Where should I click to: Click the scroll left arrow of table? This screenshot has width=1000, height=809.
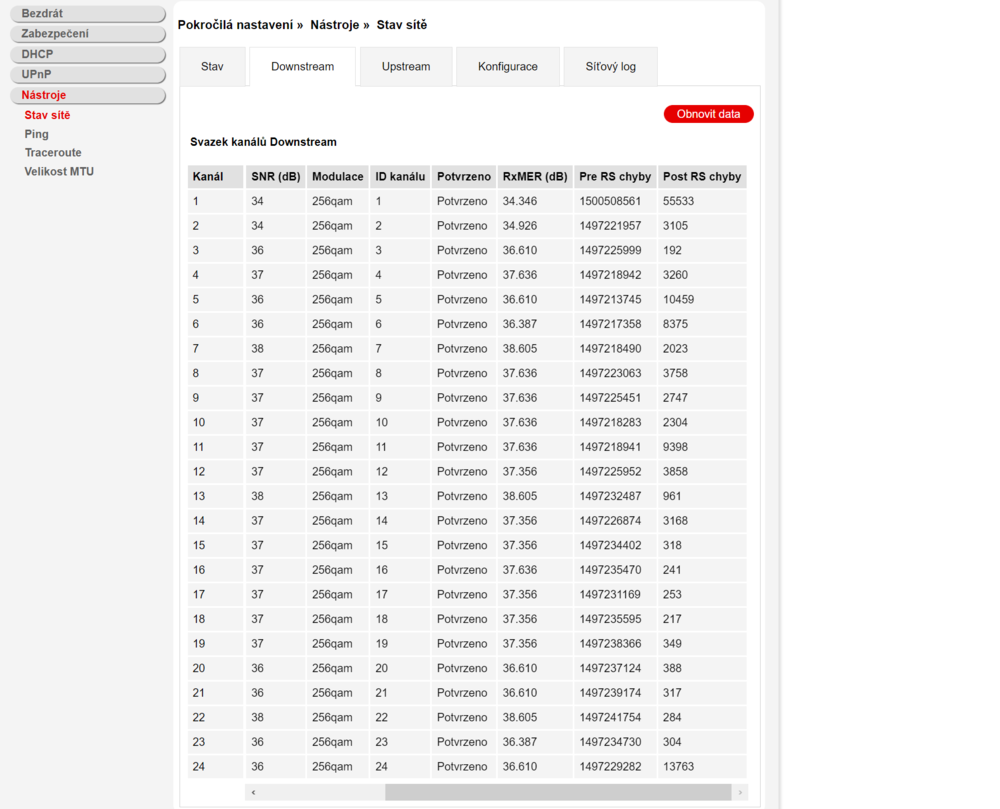(x=254, y=792)
